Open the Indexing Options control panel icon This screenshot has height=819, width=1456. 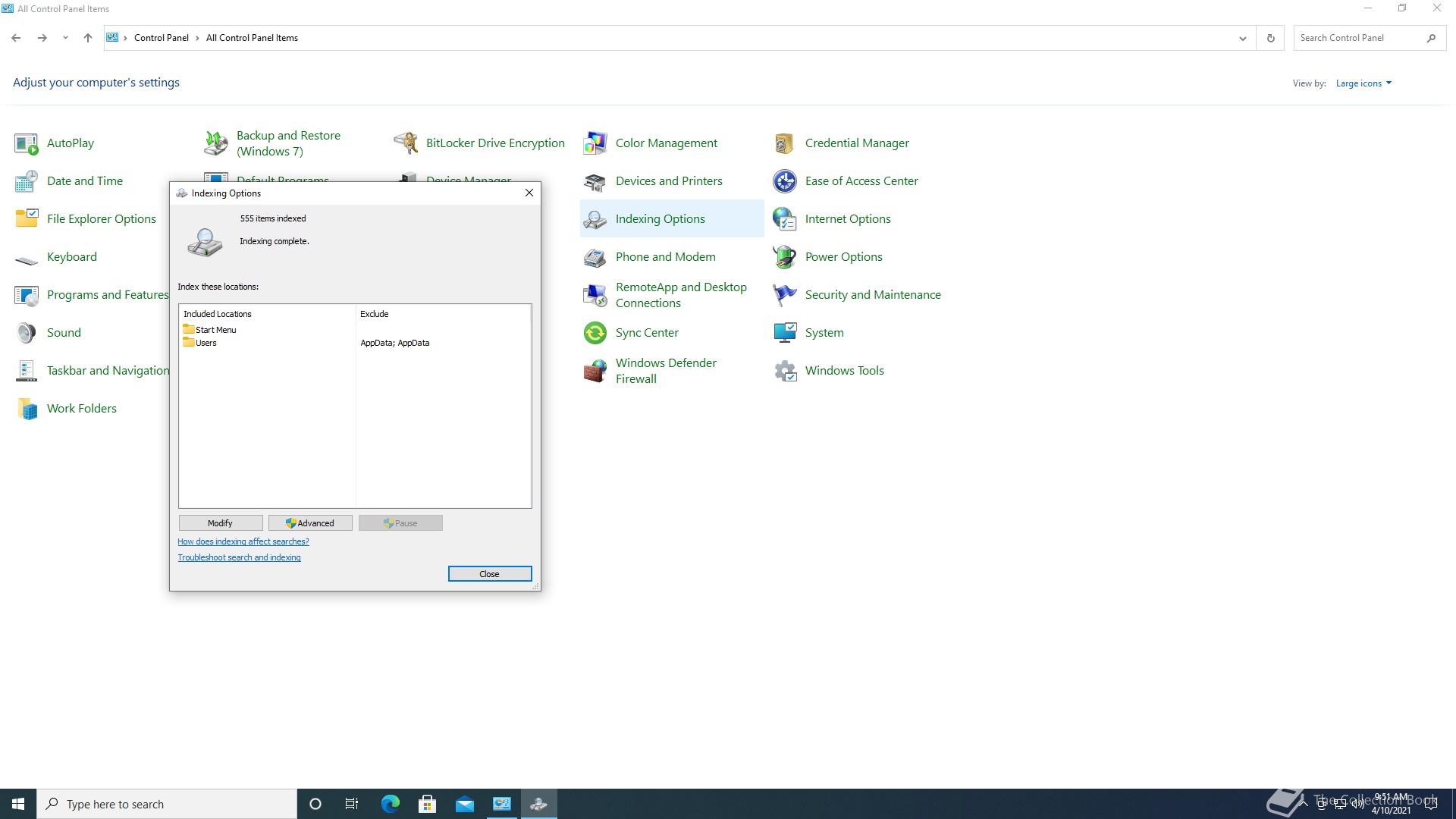coord(595,219)
